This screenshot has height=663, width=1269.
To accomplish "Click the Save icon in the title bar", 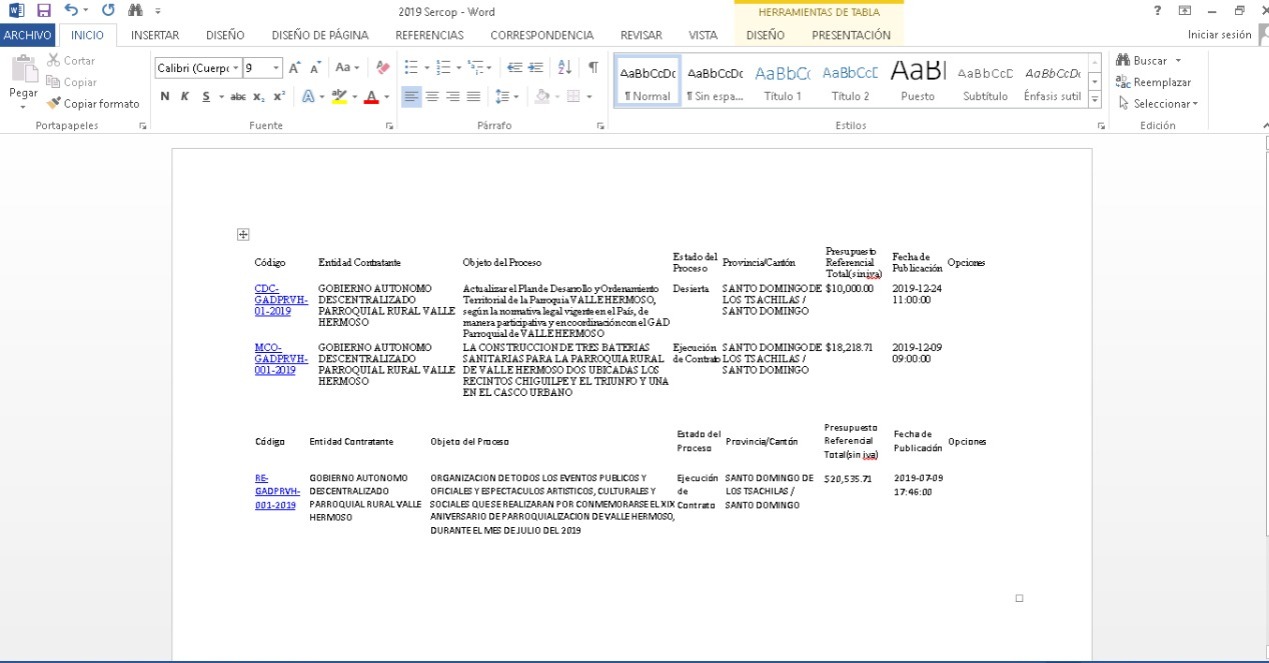I will [x=43, y=10].
